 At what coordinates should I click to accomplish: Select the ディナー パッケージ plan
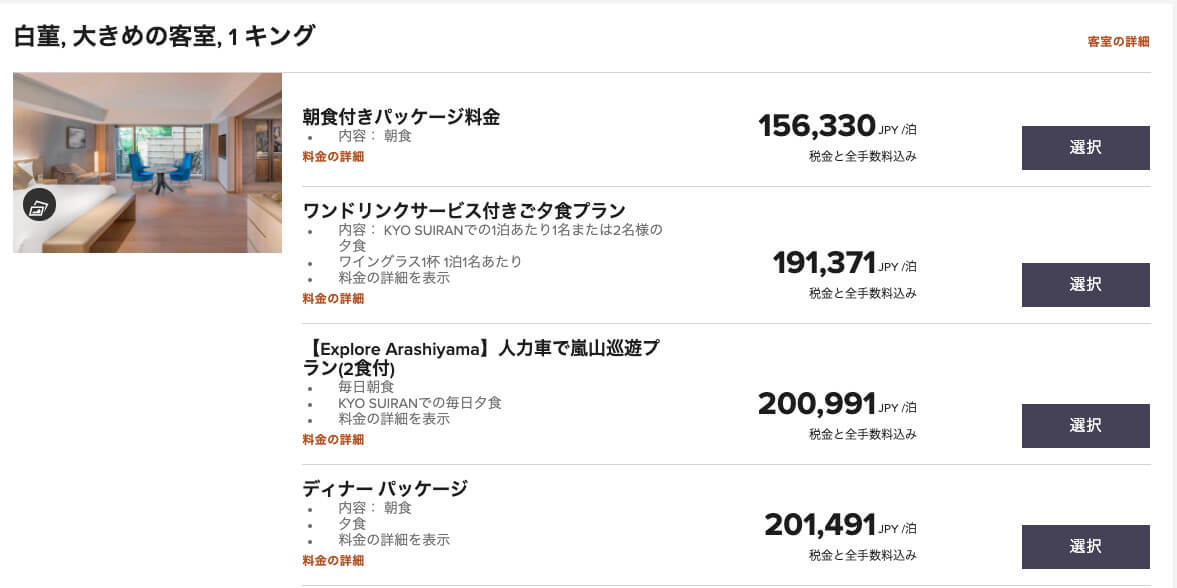coord(1085,547)
